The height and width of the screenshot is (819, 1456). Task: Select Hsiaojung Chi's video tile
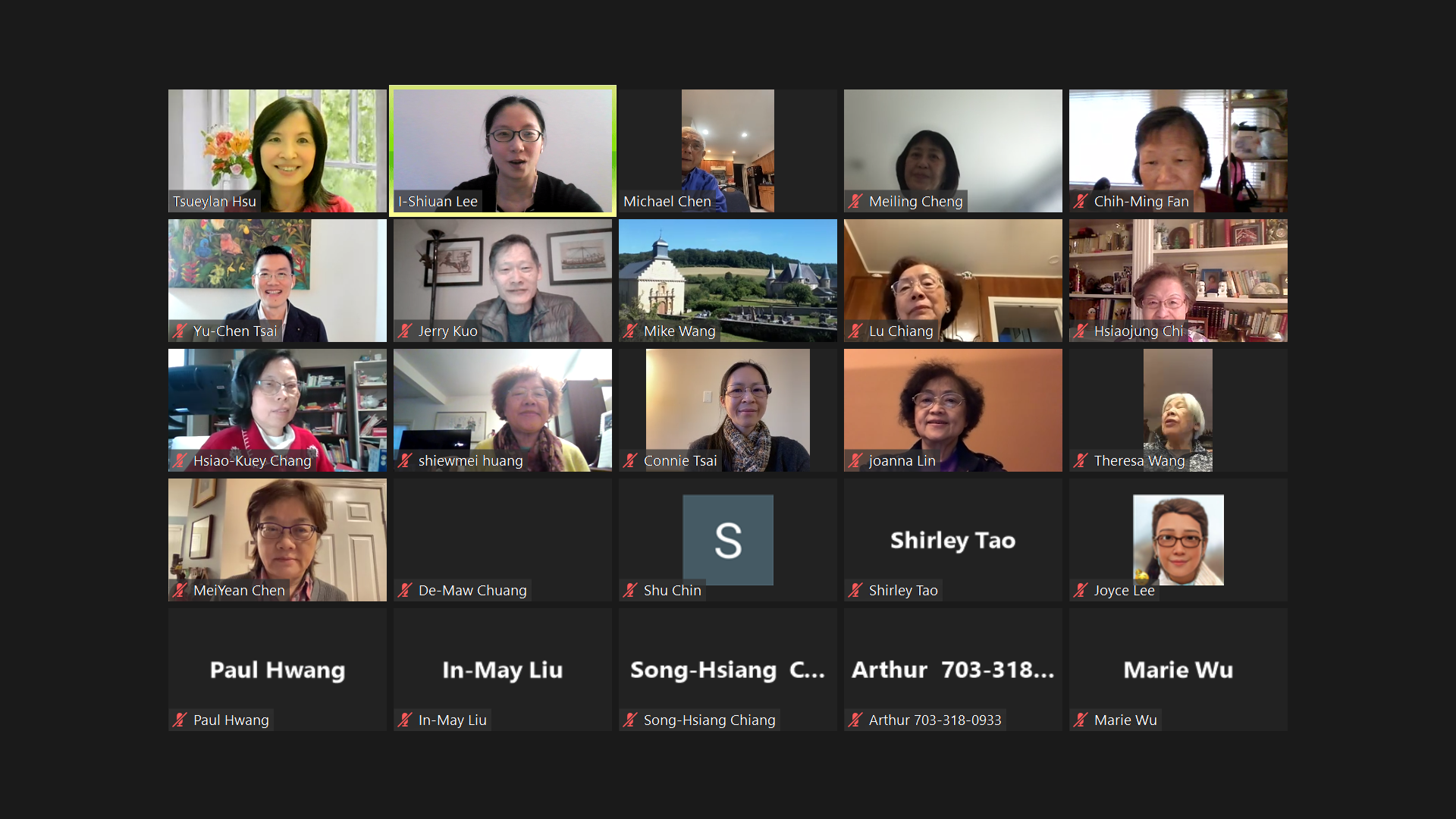(1178, 281)
